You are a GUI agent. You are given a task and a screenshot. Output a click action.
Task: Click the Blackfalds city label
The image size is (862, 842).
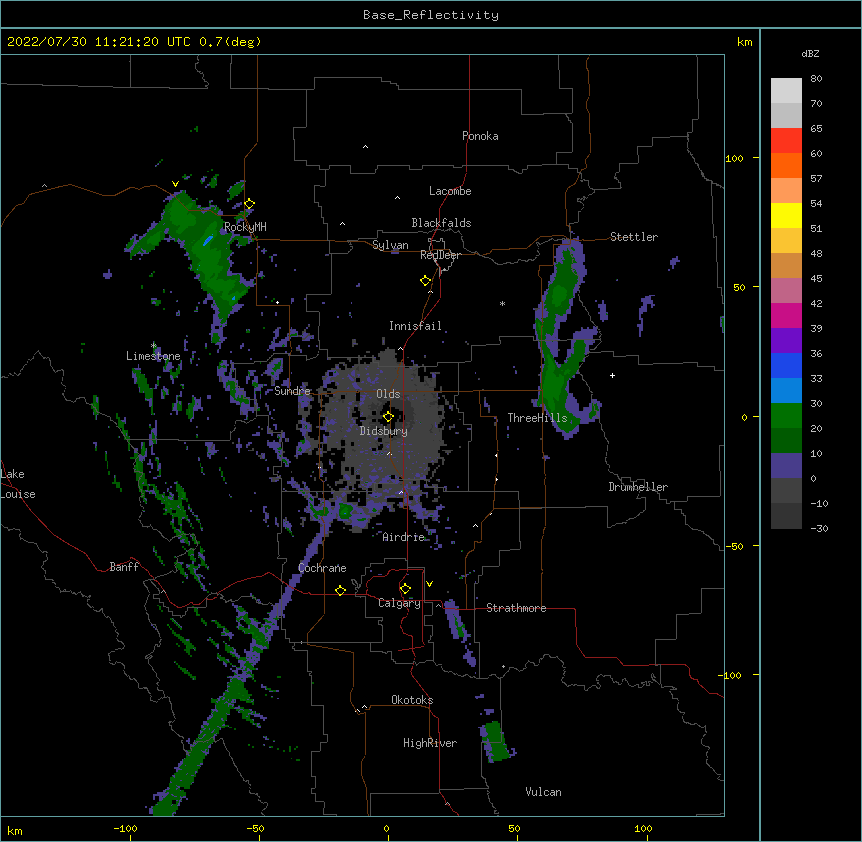(x=441, y=223)
